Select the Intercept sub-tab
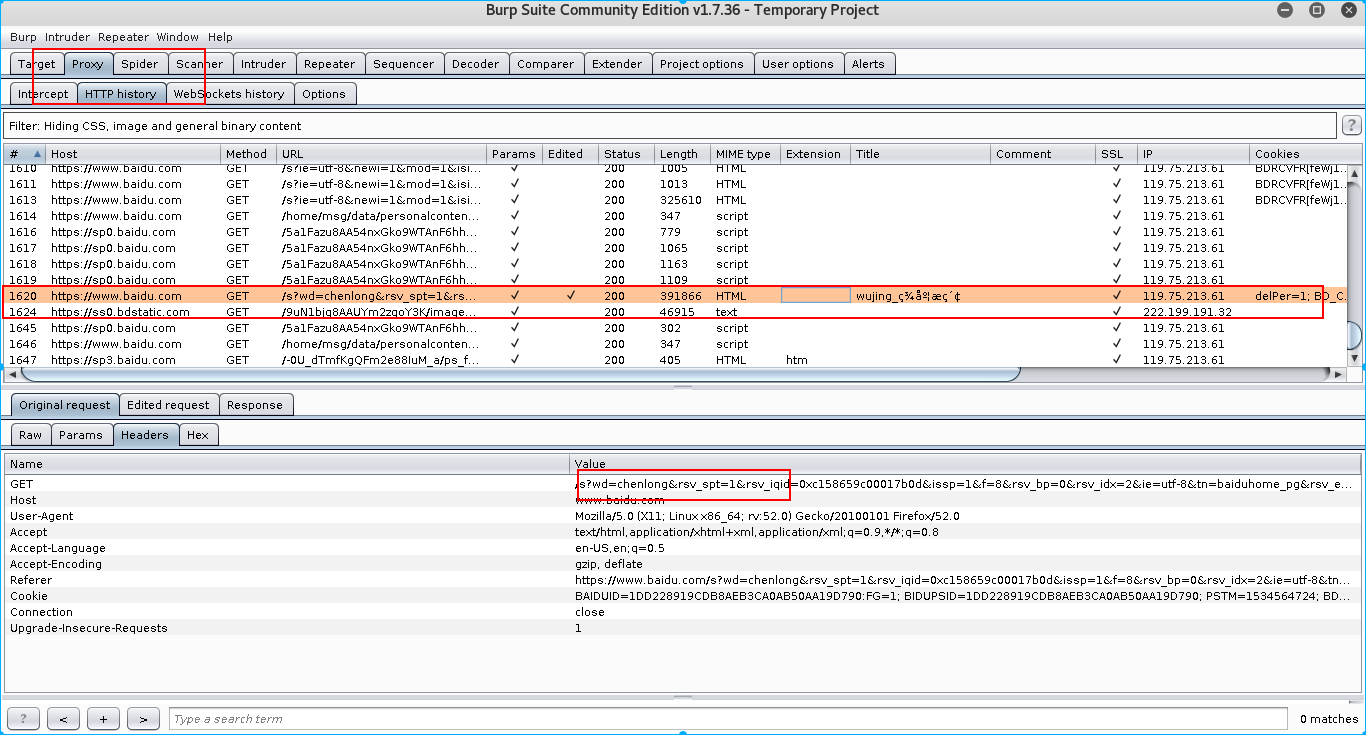The image size is (1366, 735). pos(43,94)
